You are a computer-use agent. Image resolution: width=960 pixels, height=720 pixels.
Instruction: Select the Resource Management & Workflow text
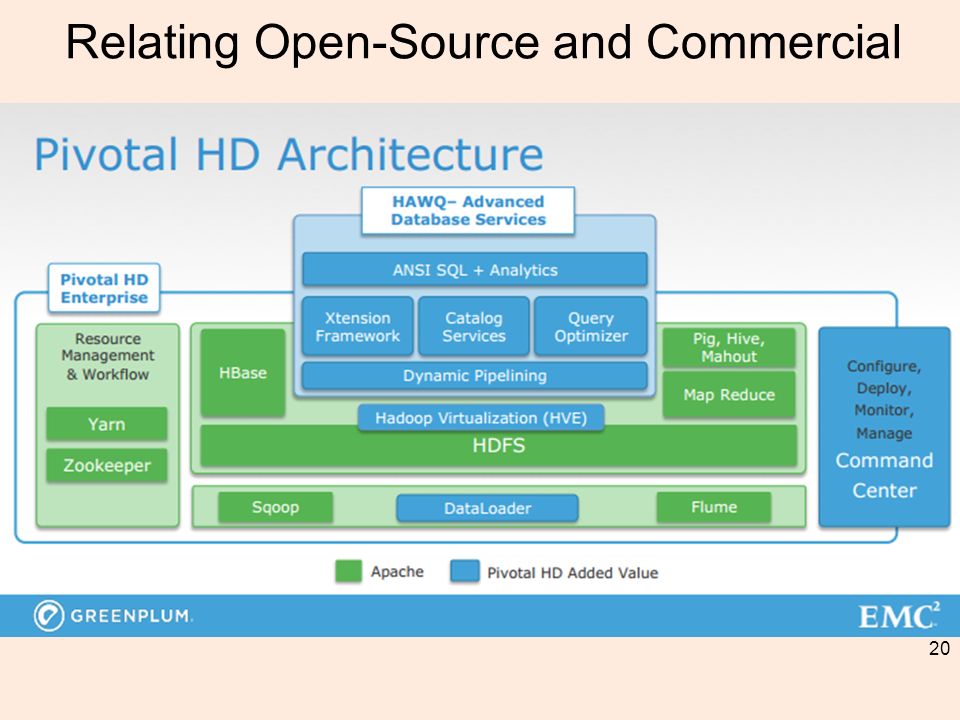[108, 356]
